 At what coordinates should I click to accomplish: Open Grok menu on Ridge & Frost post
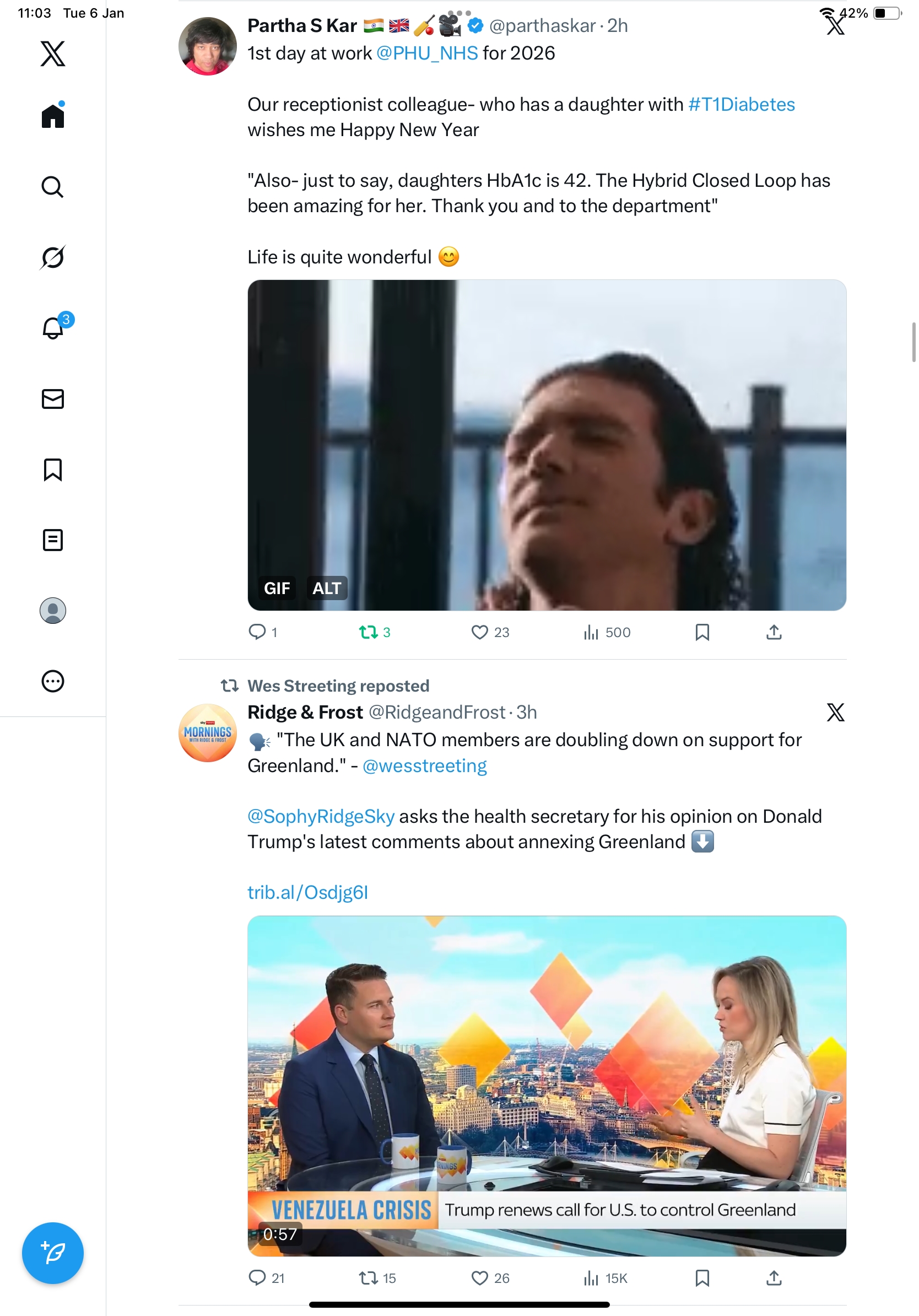point(835,713)
